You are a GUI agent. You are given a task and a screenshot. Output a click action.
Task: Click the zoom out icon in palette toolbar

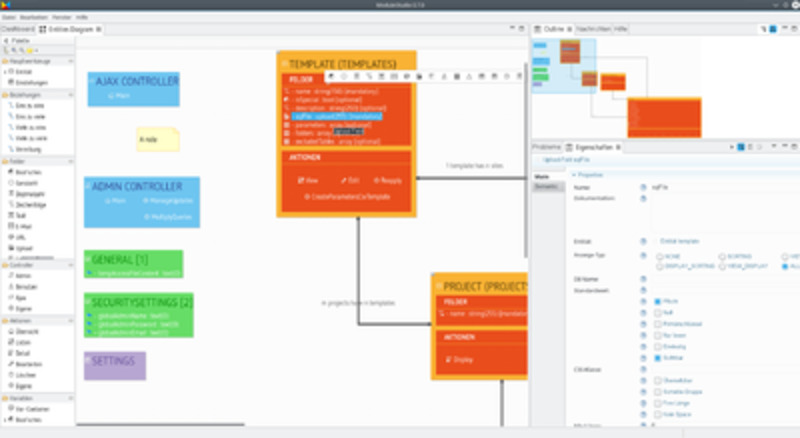(x=21, y=50)
